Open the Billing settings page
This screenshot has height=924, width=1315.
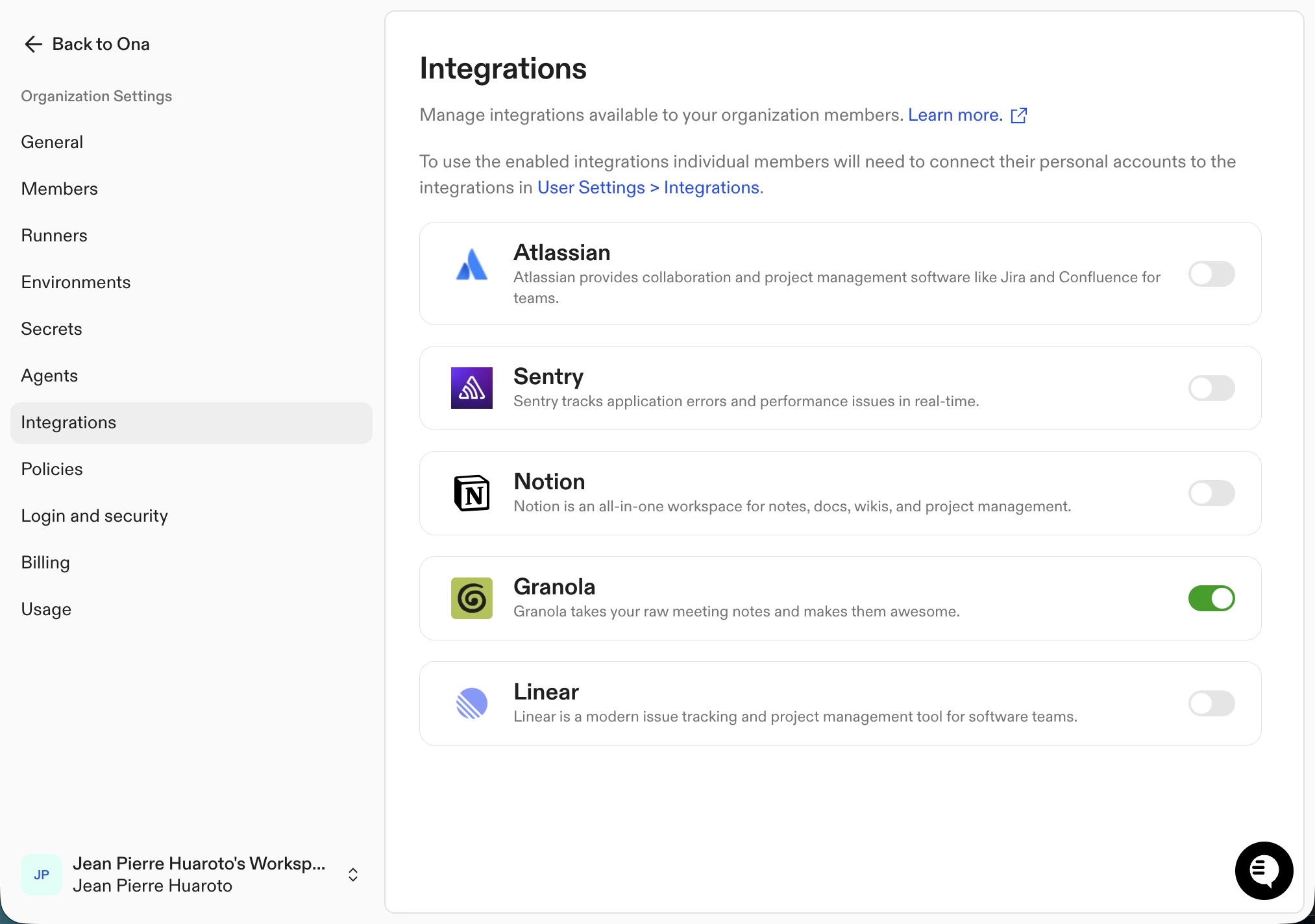tap(45, 562)
